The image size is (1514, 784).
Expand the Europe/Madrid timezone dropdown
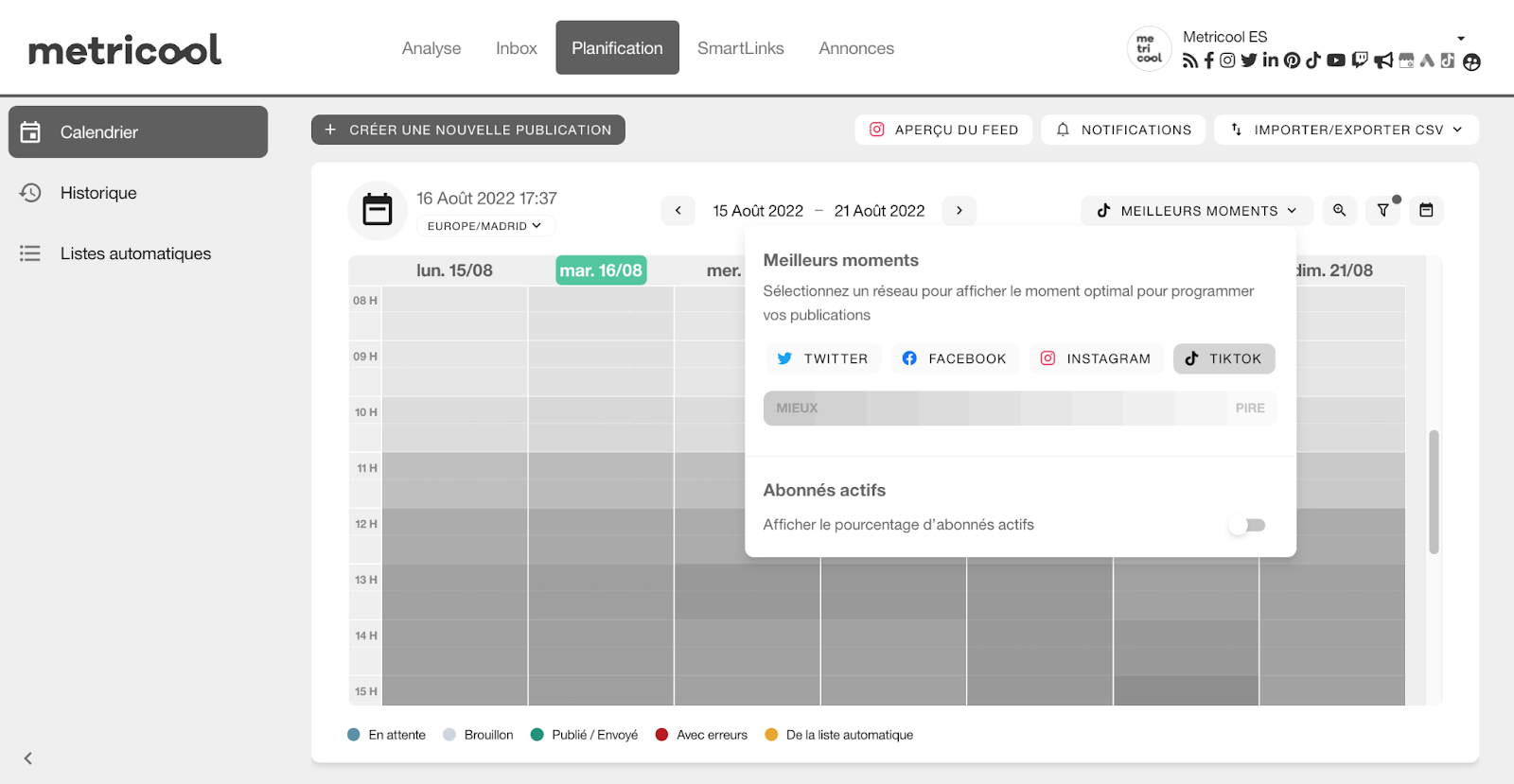(x=484, y=226)
